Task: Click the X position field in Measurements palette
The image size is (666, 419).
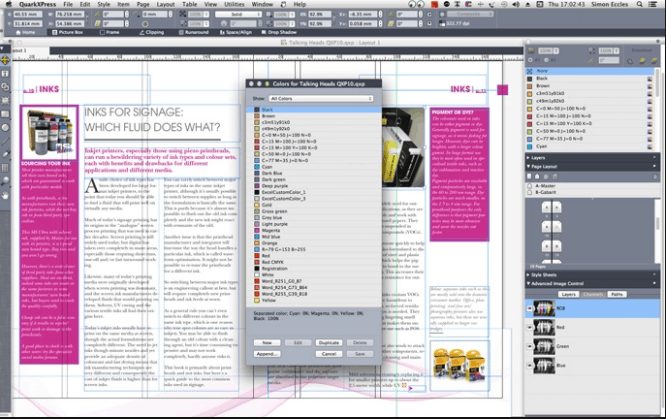Action: 27,14
